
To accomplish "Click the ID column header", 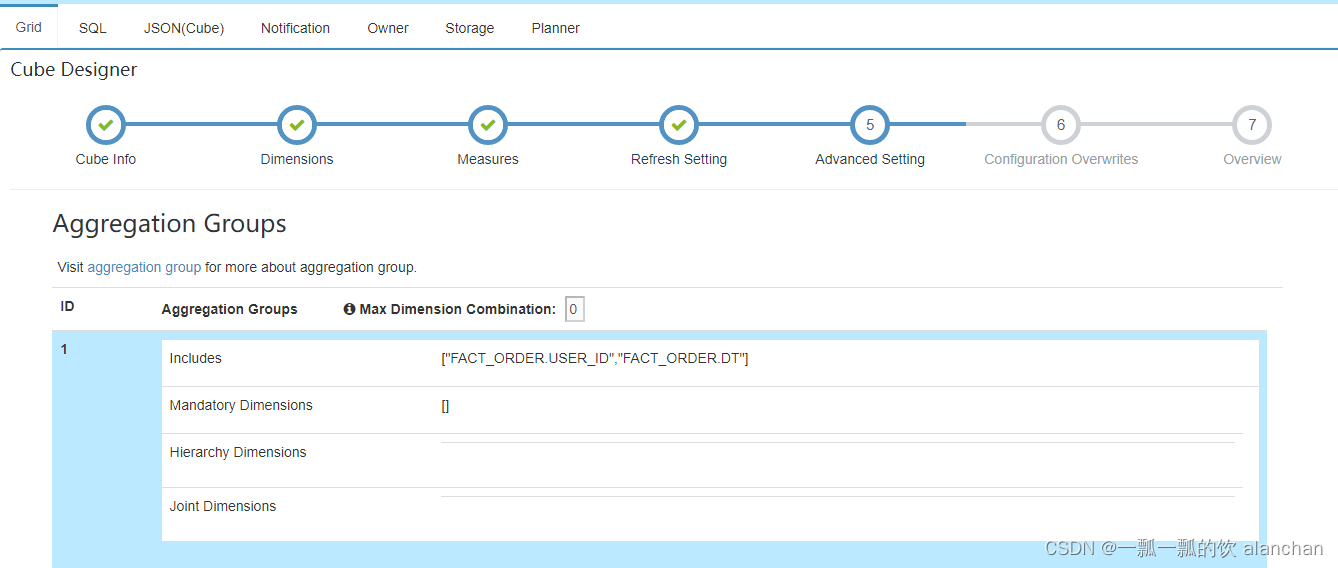I will (67, 306).
